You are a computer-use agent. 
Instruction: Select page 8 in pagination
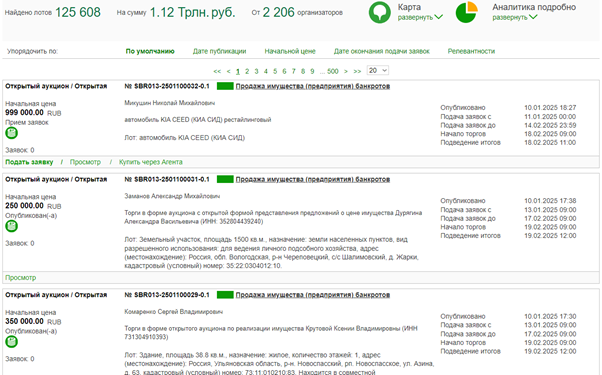[x=303, y=71]
